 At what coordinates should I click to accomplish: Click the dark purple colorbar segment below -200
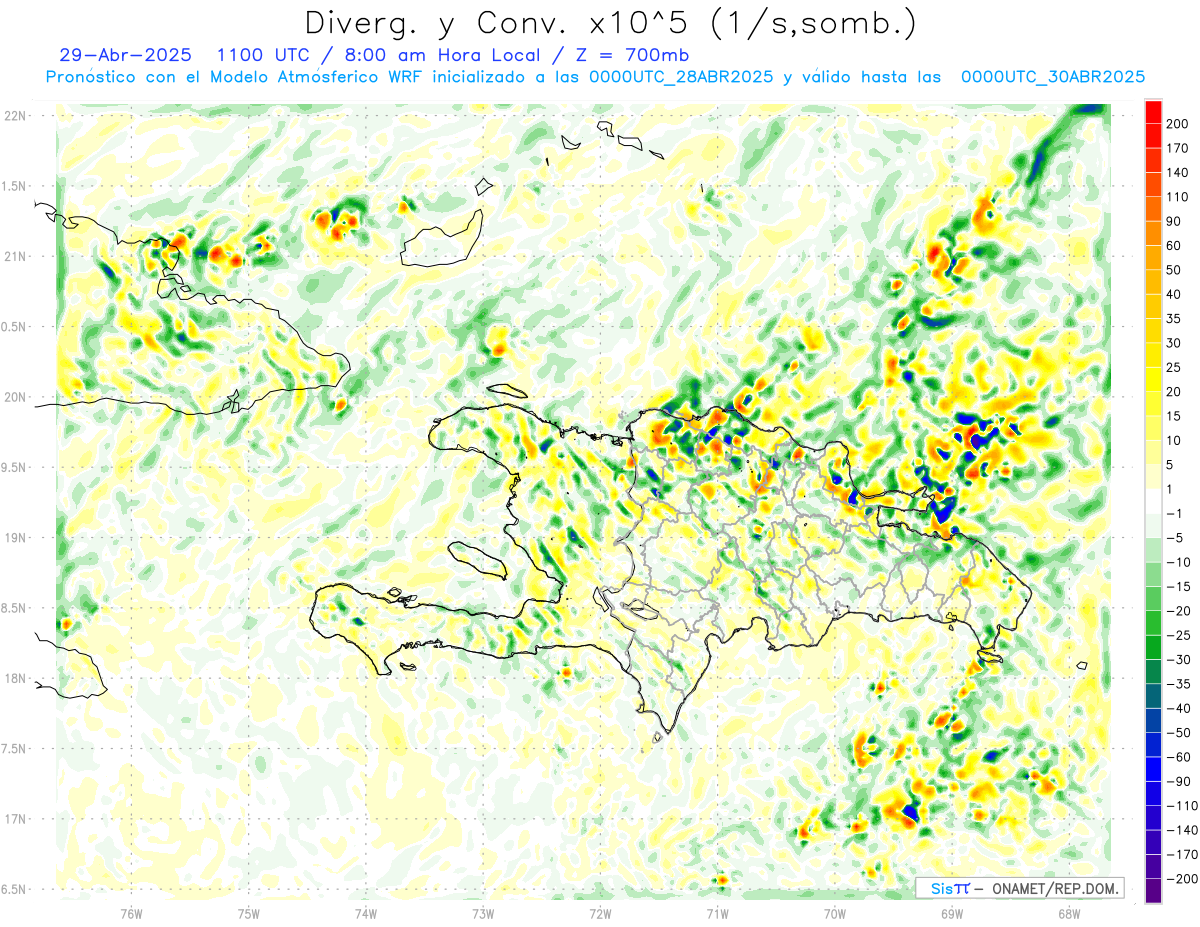(1153, 892)
